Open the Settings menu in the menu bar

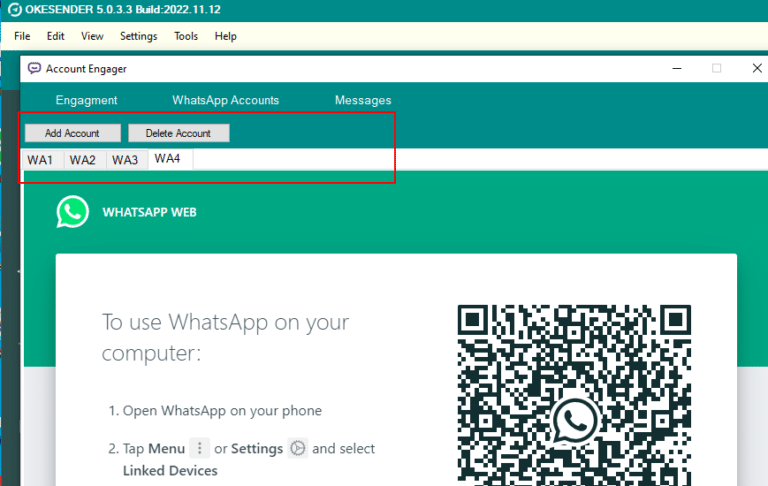[x=138, y=36]
